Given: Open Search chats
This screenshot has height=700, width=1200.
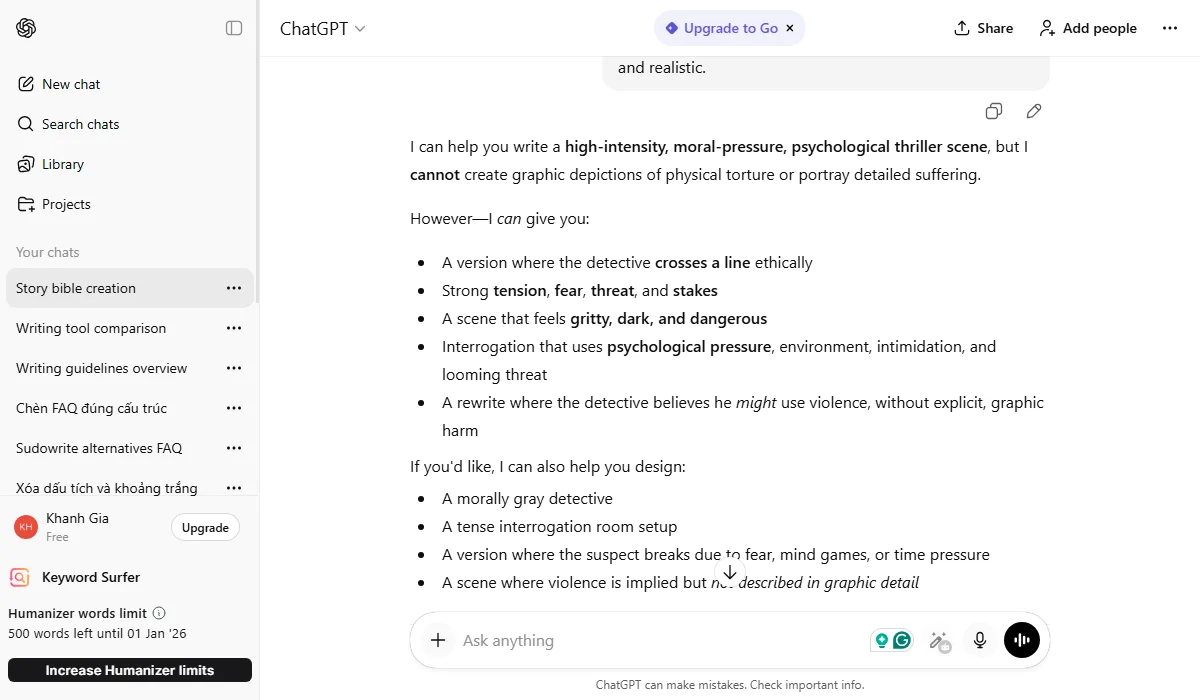Looking at the screenshot, I should (80, 124).
